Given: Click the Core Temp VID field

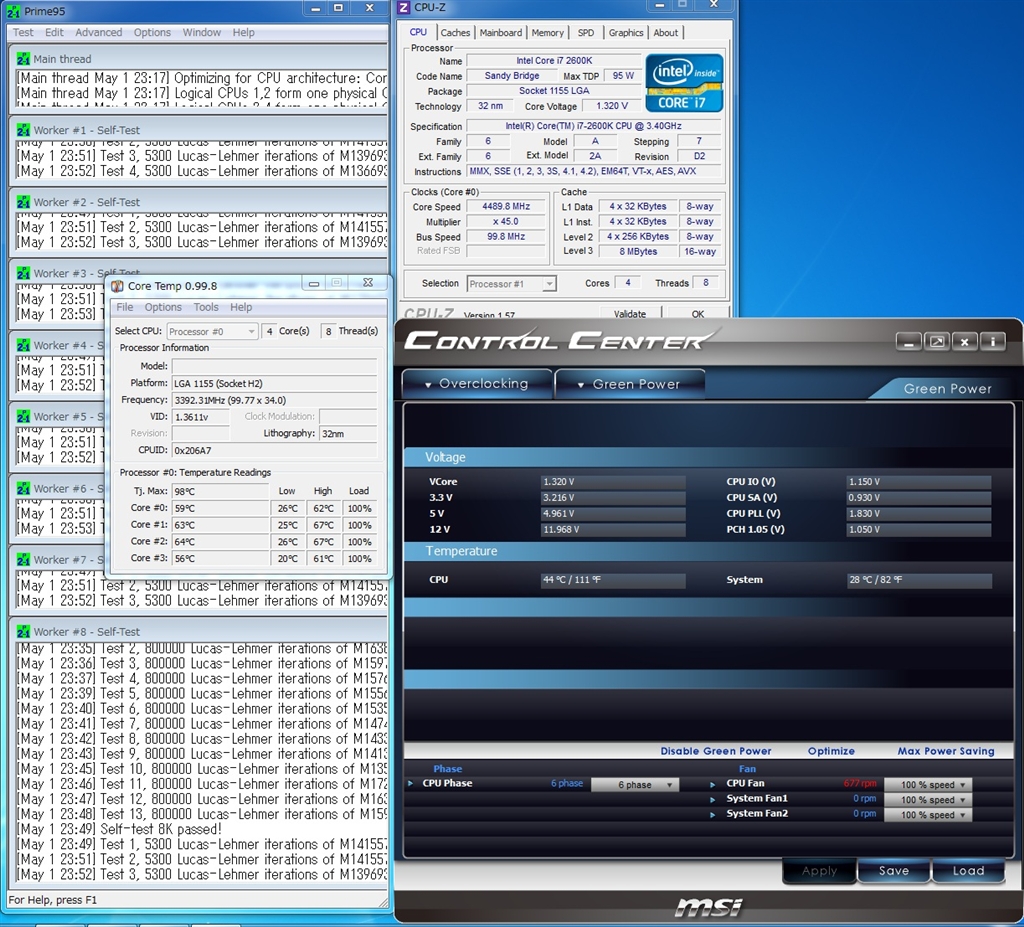Looking at the screenshot, I should pyautogui.click(x=200, y=417).
